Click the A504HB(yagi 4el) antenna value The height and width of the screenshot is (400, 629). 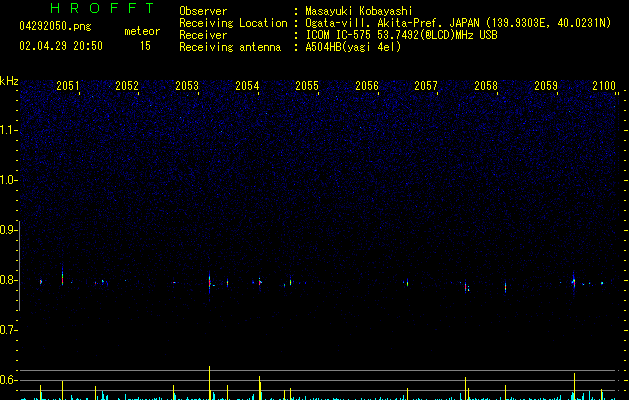(353, 47)
